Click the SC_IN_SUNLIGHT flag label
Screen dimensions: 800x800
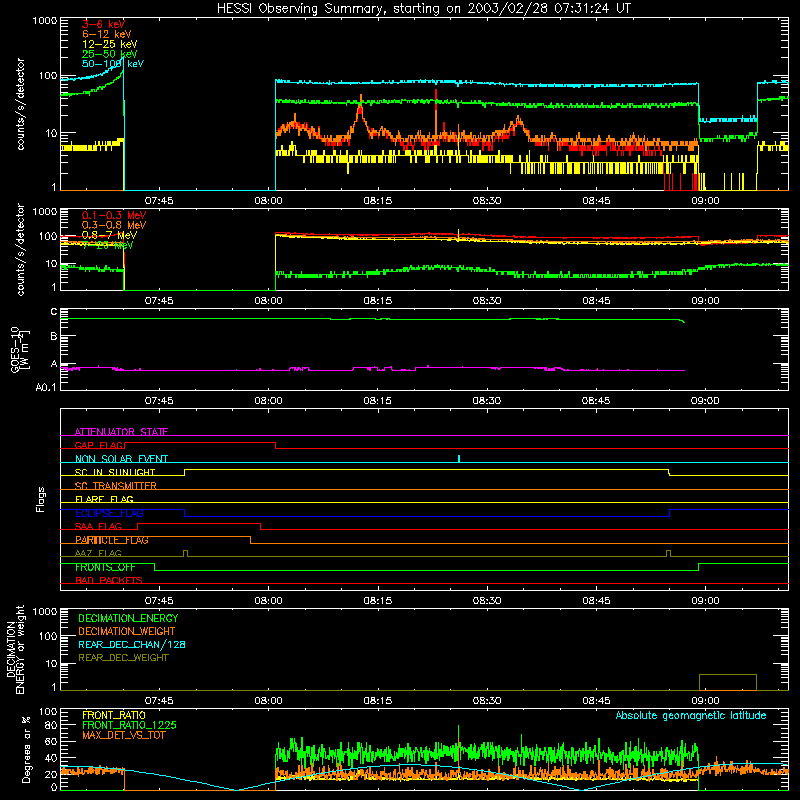[115, 472]
